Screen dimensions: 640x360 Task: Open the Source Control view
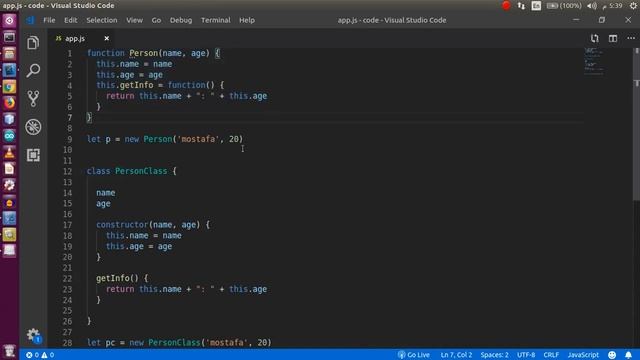click(x=33, y=99)
